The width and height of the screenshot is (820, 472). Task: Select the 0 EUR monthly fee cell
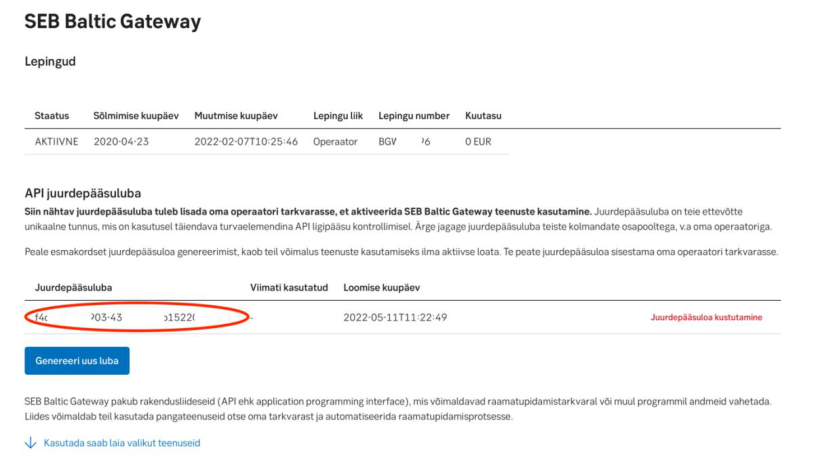point(478,142)
